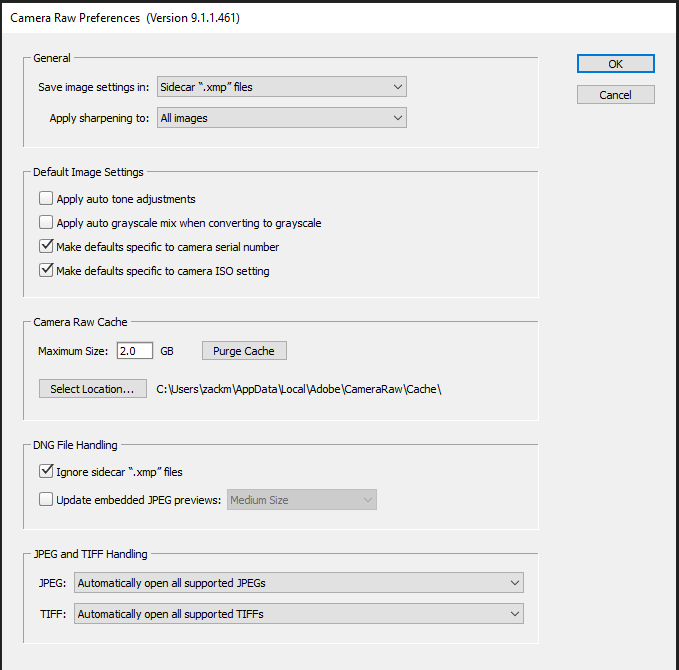Check Apply auto grayscale mix option
The image size is (679, 670).
pyautogui.click(x=46, y=223)
